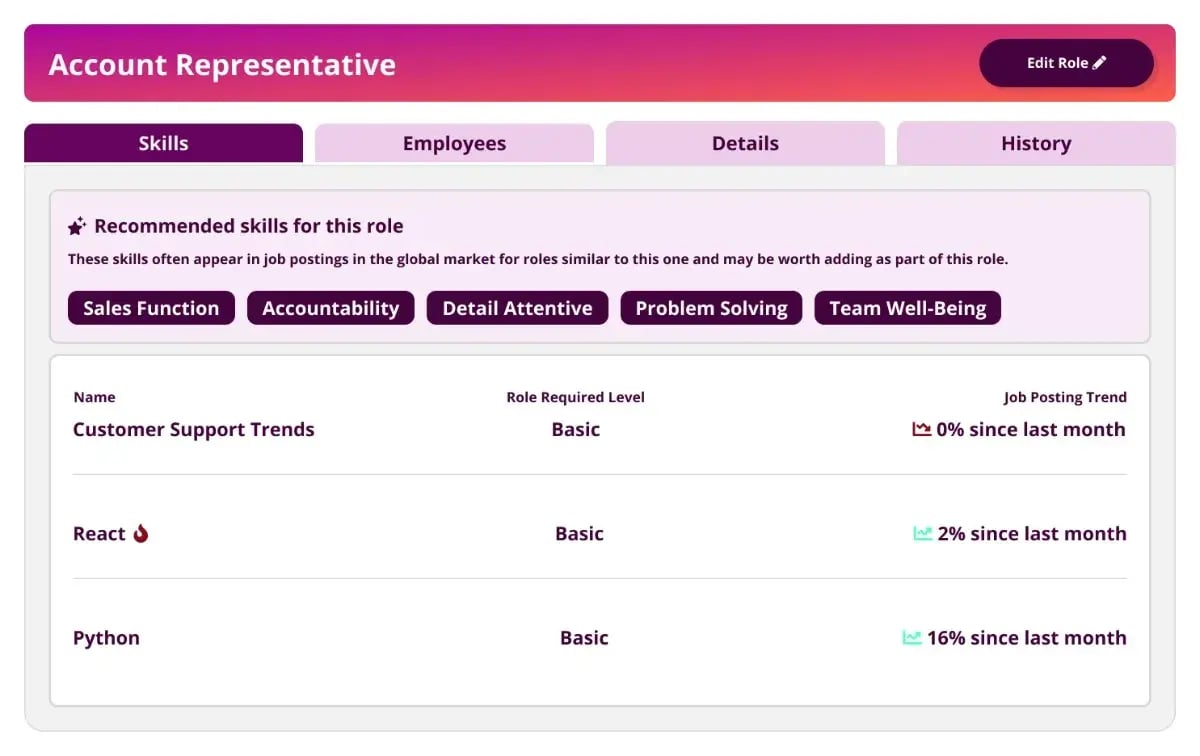Click the Basic level for Python

[x=584, y=637]
